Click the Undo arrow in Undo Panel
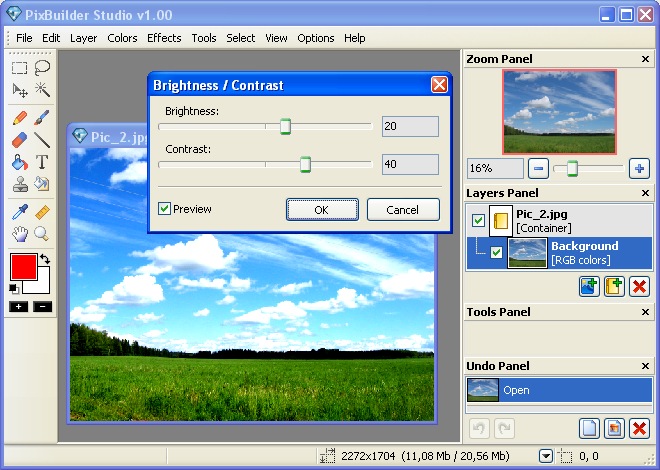 click(479, 429)
